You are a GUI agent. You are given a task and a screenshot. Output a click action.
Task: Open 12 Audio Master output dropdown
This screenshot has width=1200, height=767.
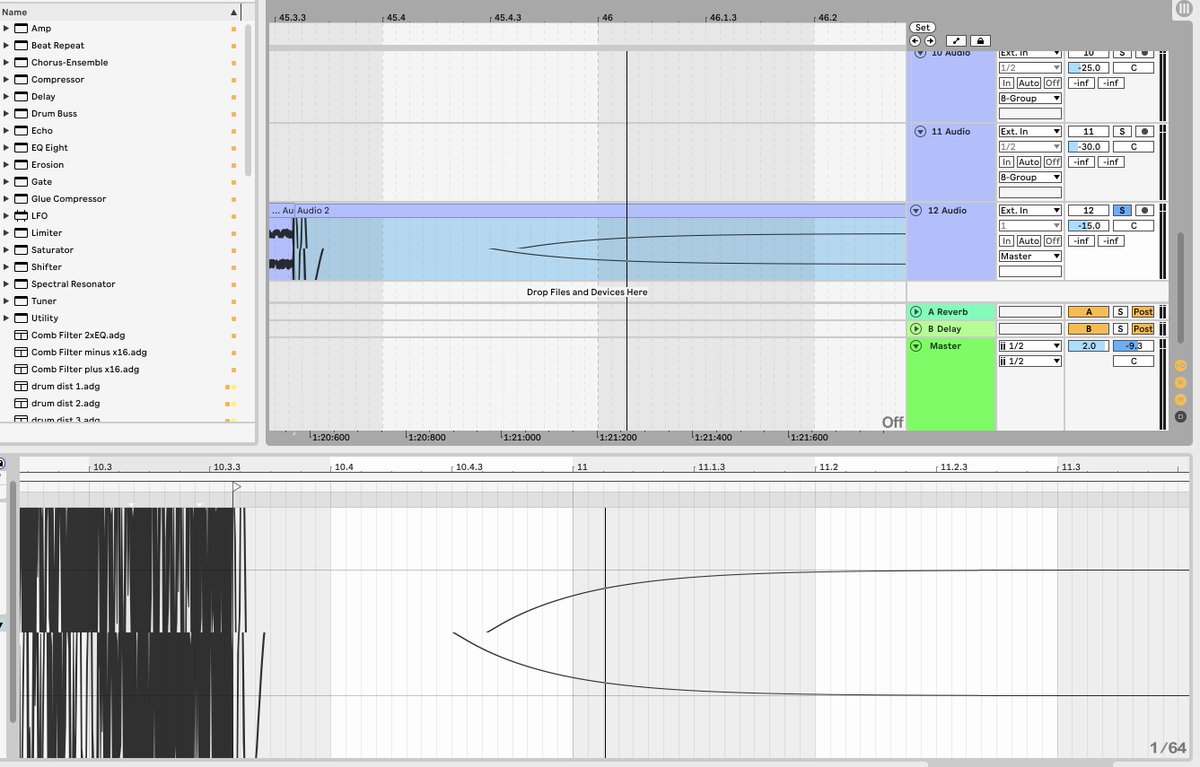1030,256
